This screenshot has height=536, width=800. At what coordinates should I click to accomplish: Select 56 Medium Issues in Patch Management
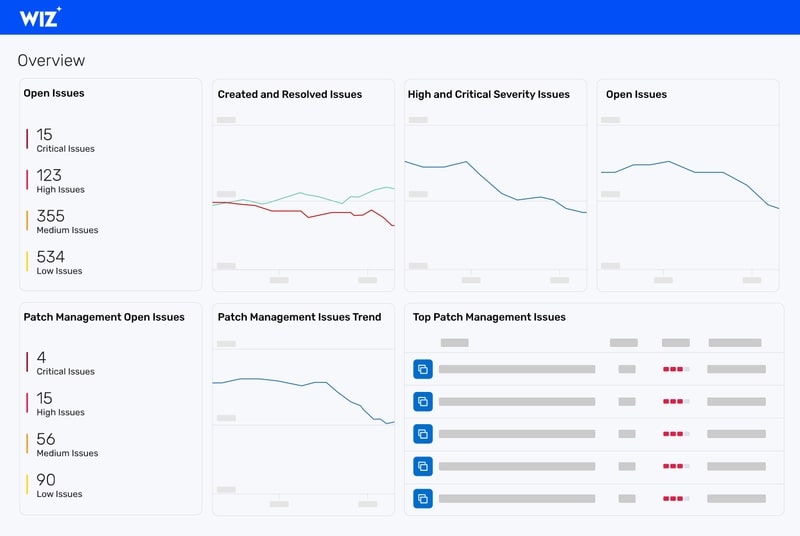tap(67, 445)
